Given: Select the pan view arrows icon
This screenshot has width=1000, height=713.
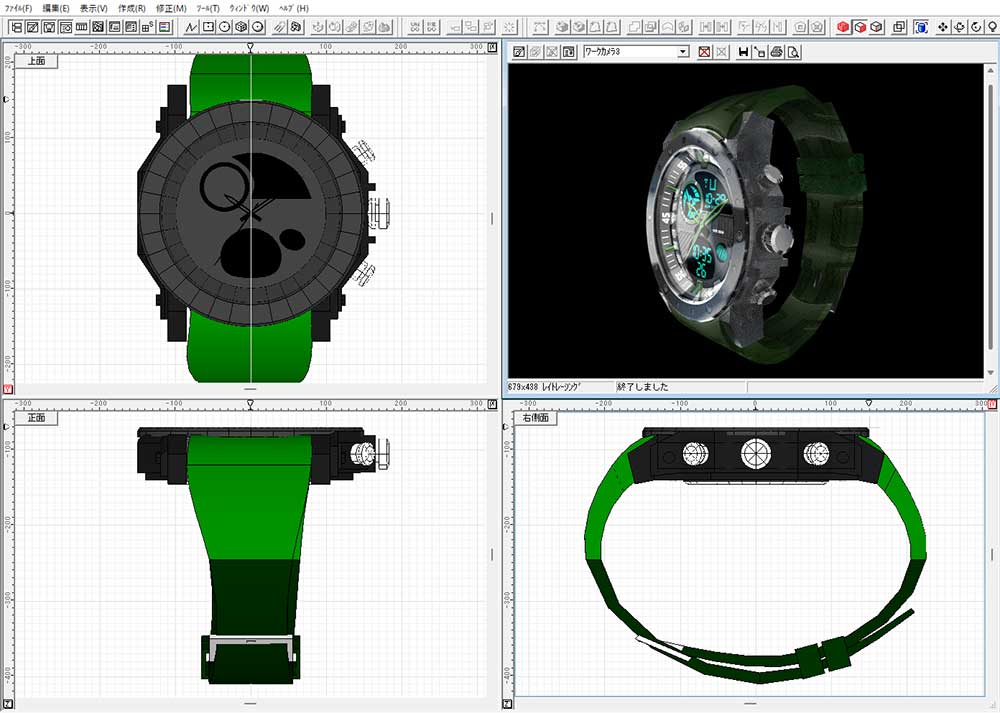Looking at the screenshot, I should 943,27.
